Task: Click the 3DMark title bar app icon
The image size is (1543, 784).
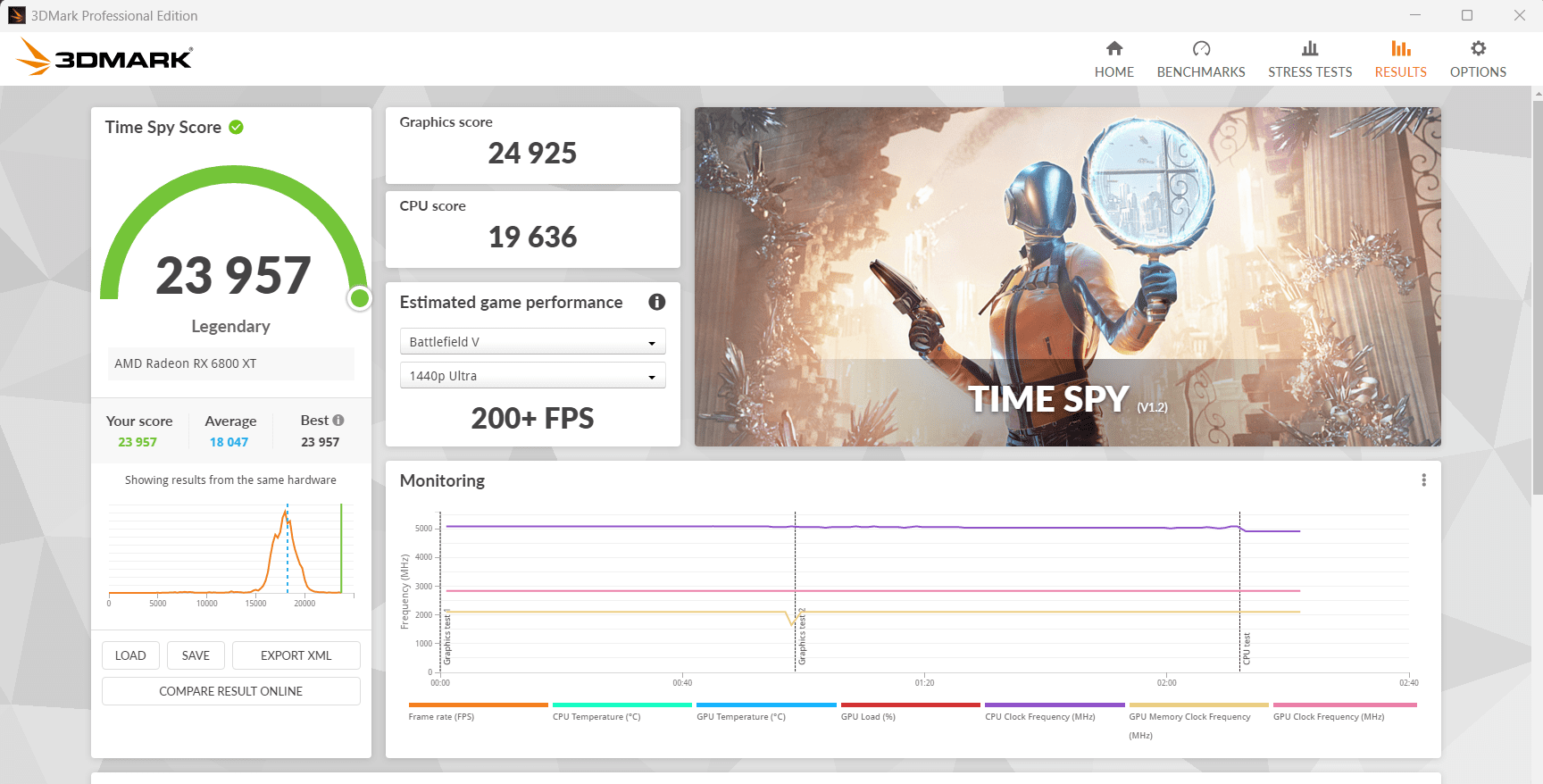Action: coord(16,15)
